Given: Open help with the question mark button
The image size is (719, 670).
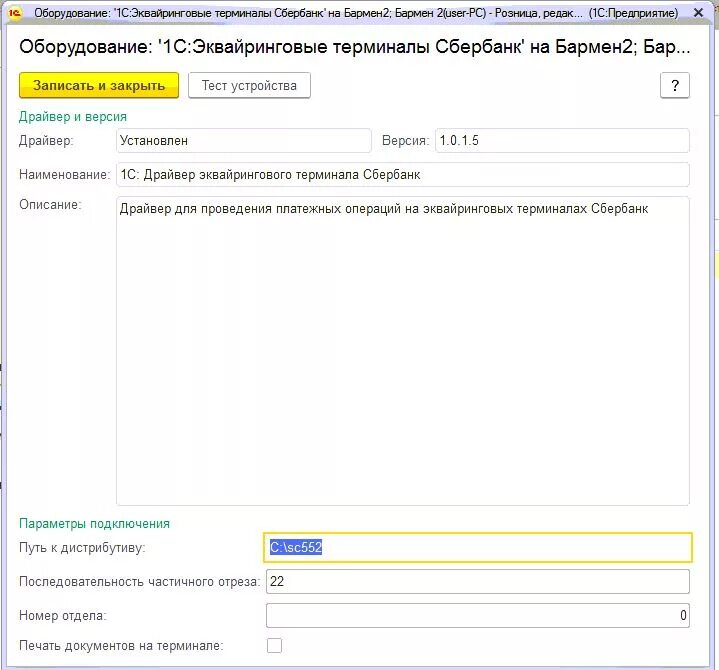Looking at the screenshot, I should [x=675, y=85].
